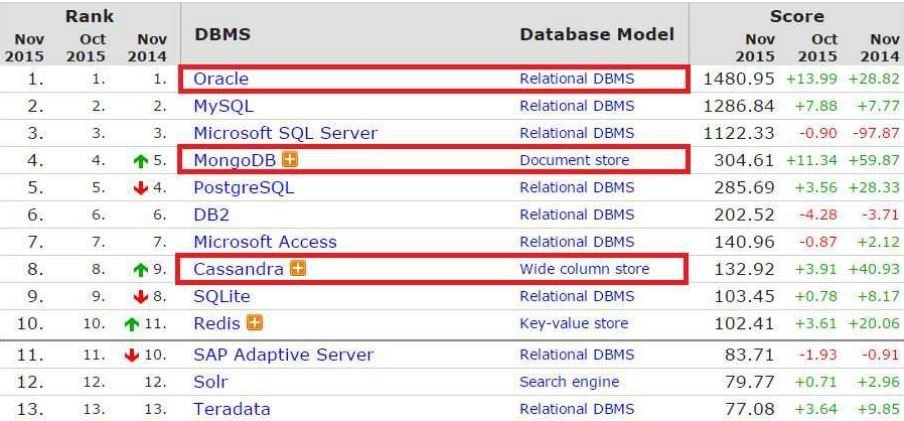Select PostgreSQL score value 285.69
904x421 pixels.
pyautogui.click(x=744, y=188)
